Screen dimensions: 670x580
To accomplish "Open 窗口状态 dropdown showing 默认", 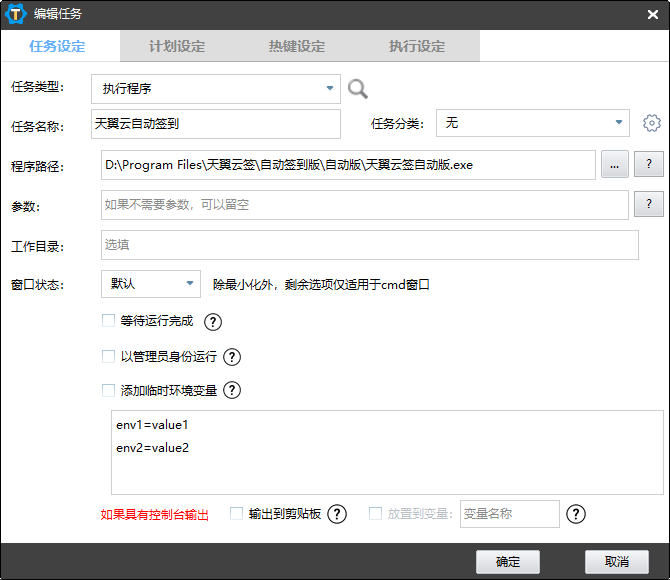I will click(x=151, y=284).
